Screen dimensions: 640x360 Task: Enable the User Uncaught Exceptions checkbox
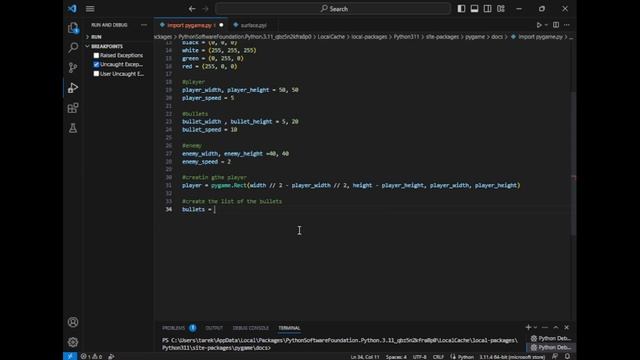point(96,74)
